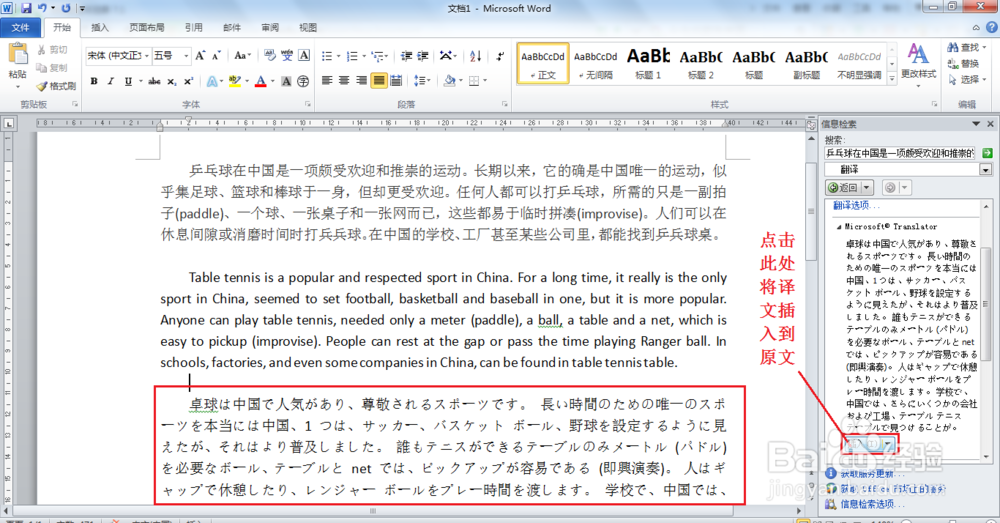Click the Sort A-Z icon
This screenshot has width=1000, height=523.
coord(475,56)
